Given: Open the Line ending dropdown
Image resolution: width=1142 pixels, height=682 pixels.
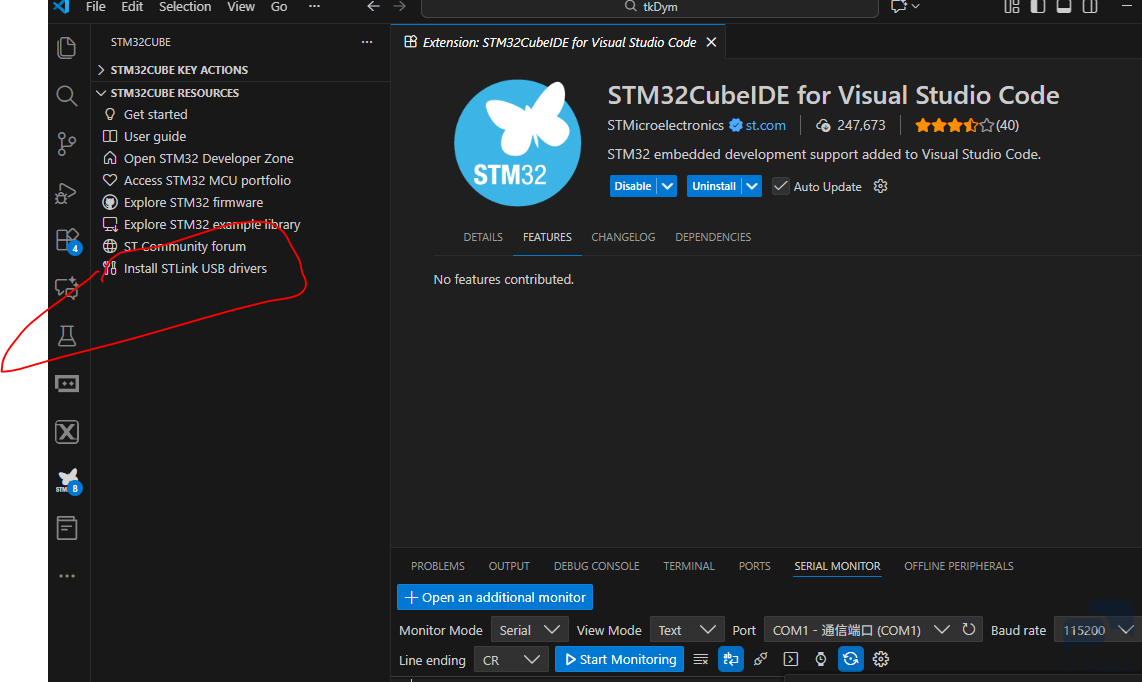Looking at the screenshot, I should tap(511, 660).
